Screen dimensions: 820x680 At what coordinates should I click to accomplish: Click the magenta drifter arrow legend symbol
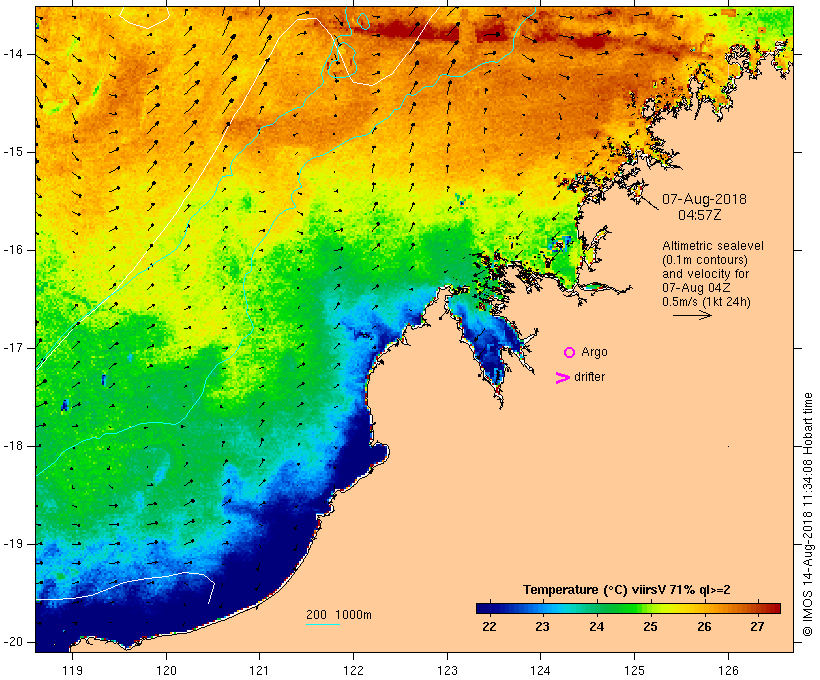point(562,378)
